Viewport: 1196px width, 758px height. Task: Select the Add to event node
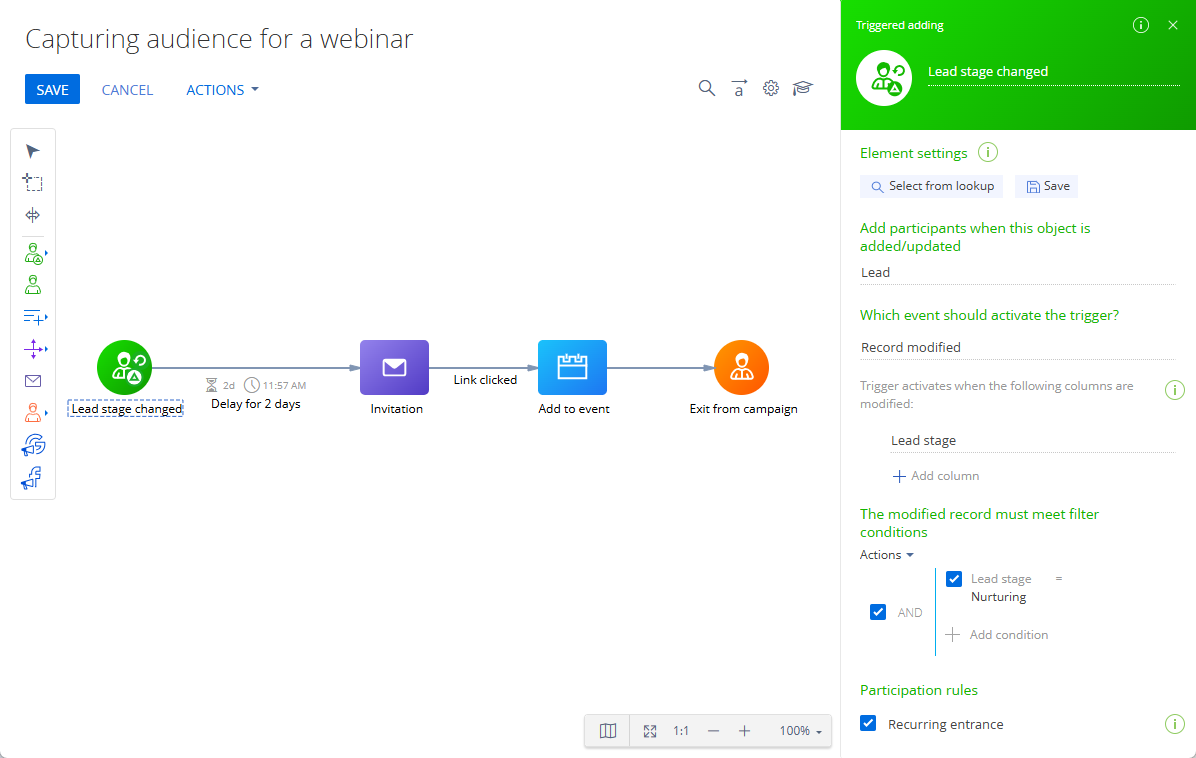[572, 368]
